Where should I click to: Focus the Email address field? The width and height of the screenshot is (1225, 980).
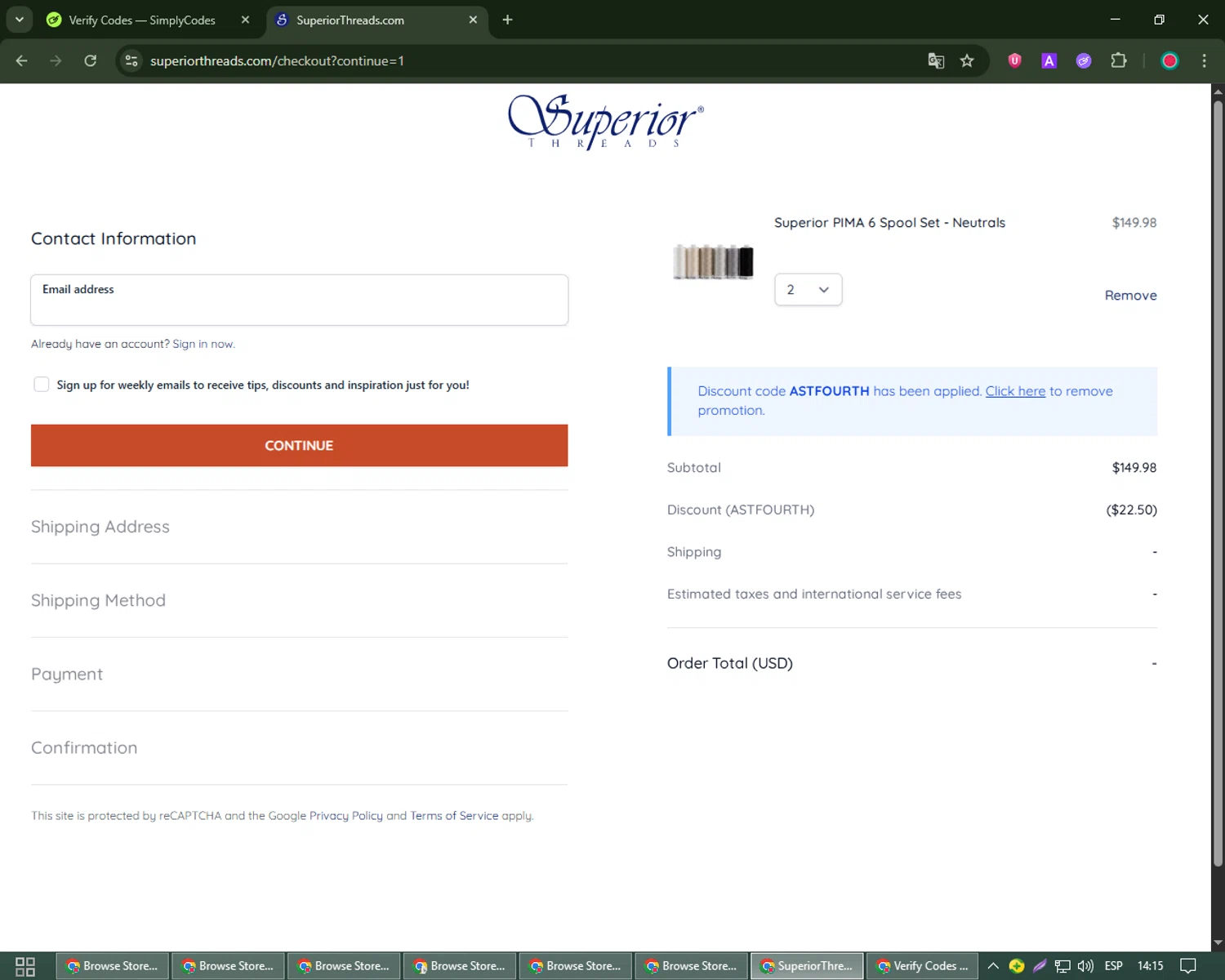coord(299,300)
